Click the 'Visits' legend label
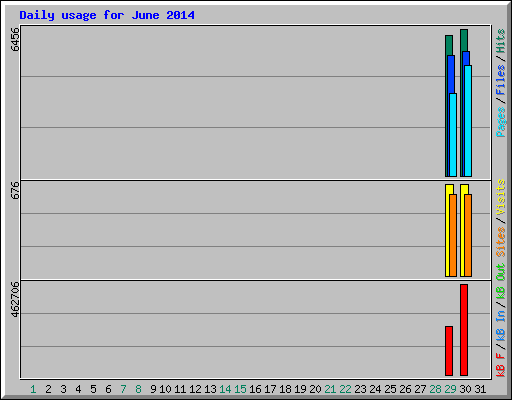 [501, 197]
